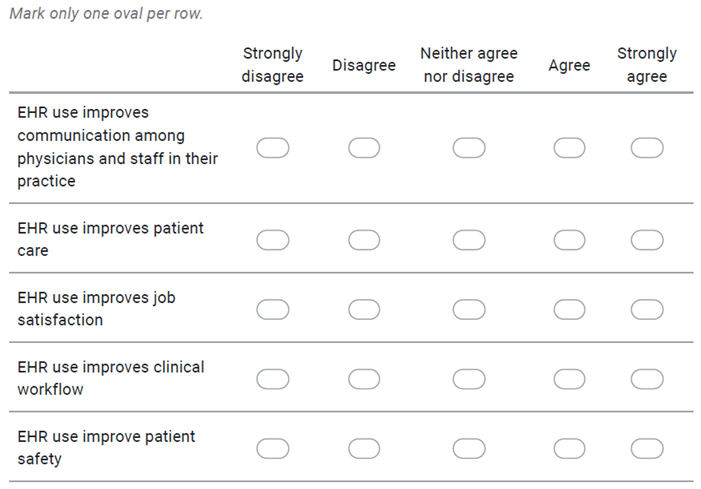Choose Neither agree nor disagree for communication

(468, 148)
